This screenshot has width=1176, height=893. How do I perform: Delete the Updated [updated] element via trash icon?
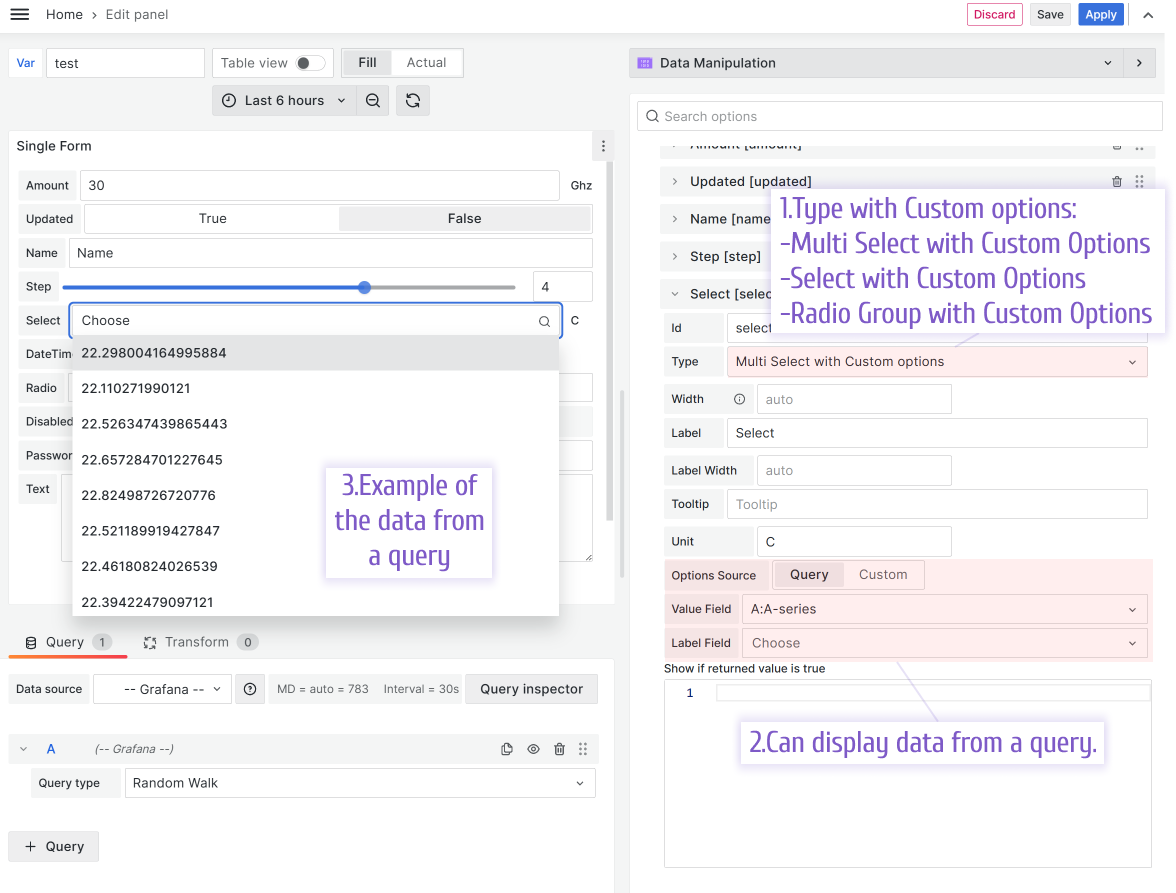[1117, 181]
